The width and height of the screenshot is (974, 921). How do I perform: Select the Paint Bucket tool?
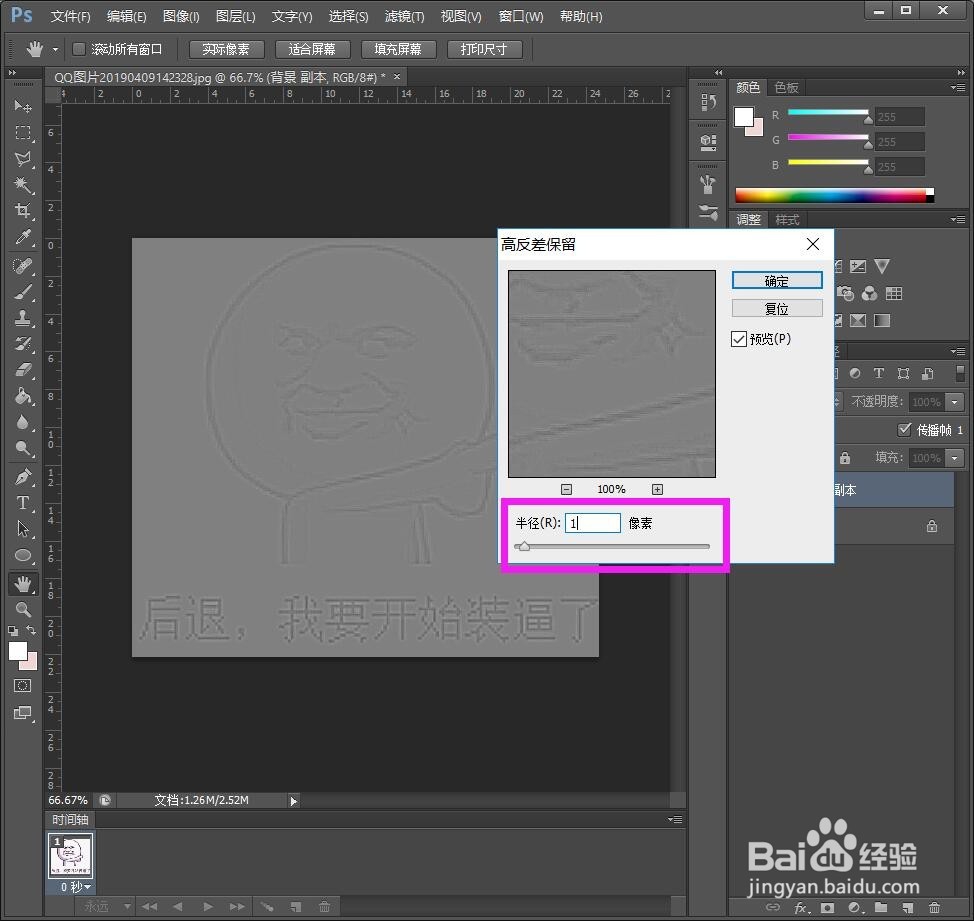tap(23, 396)
